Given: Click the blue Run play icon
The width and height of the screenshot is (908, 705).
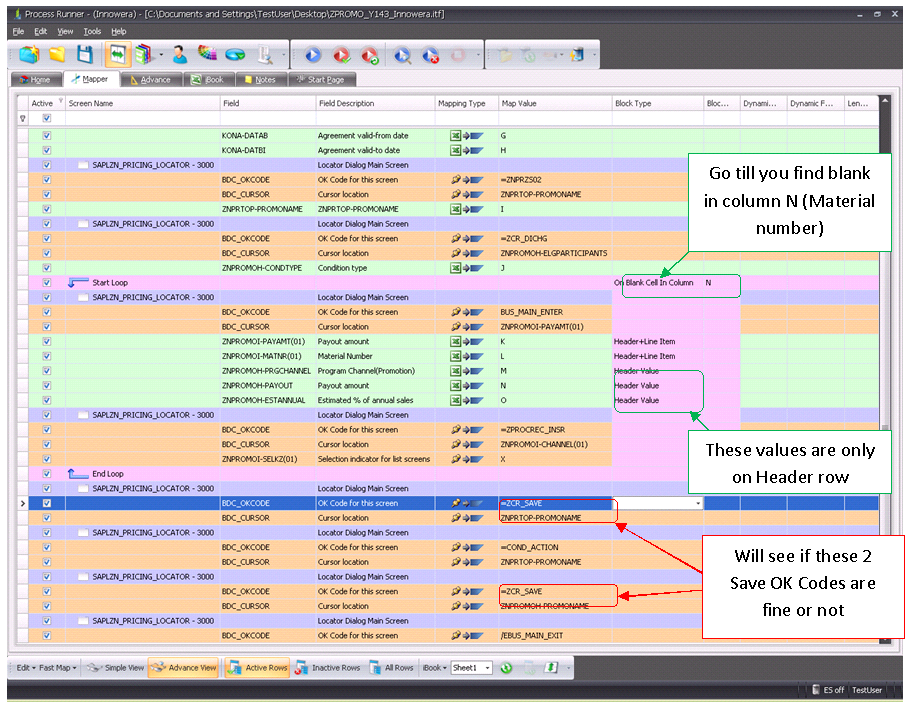Looking at the screenshot, I should click(x=313, y=56).
